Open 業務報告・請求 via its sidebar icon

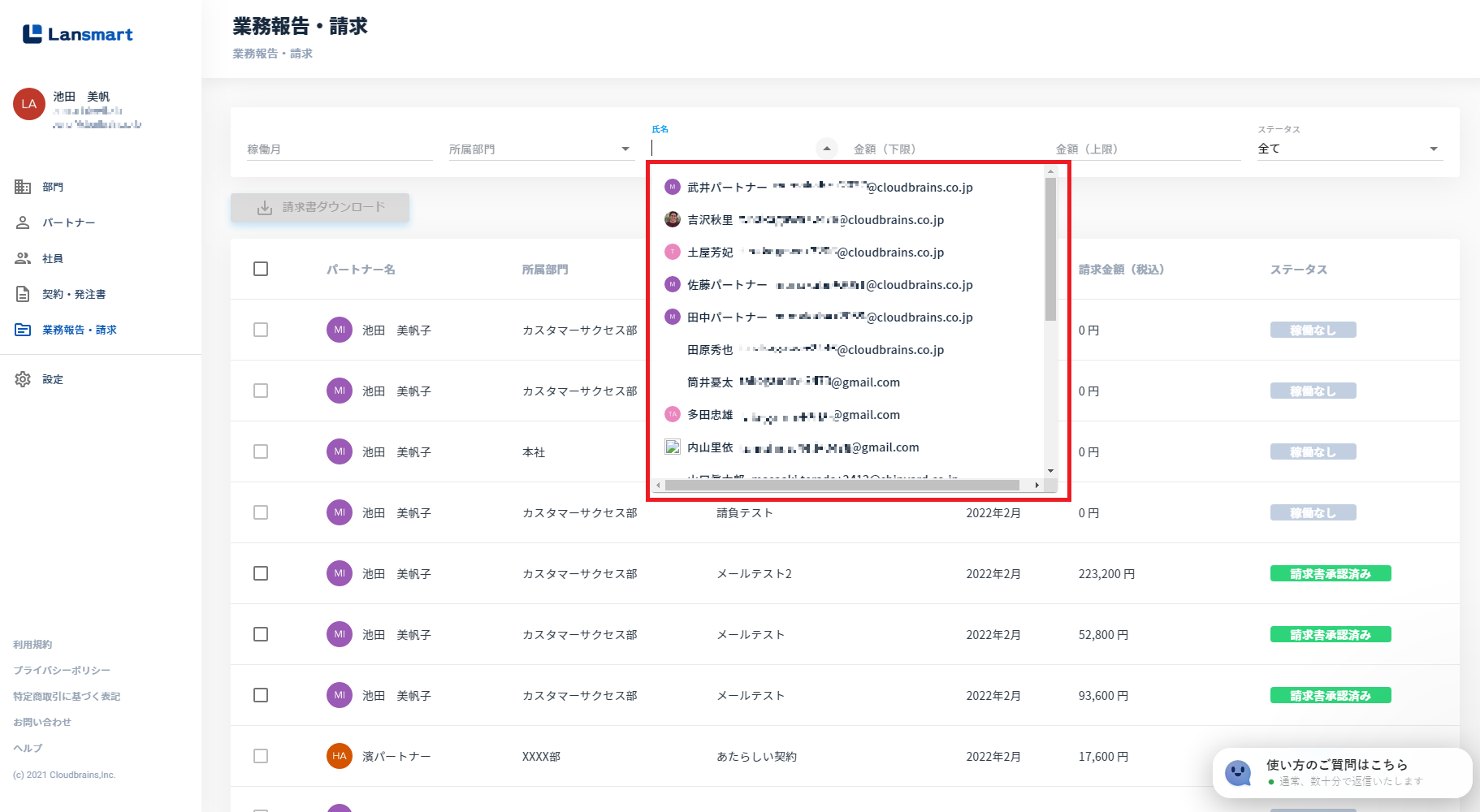23,330
